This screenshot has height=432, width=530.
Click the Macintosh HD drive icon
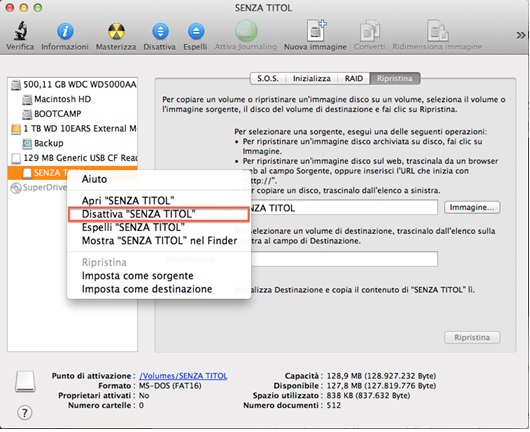(x=27, y=99)
